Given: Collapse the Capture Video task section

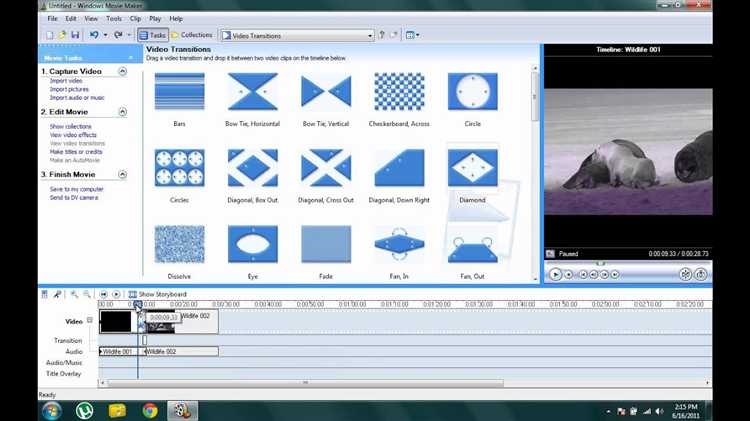Looking at the screenshot, I should tap(123, 71).
